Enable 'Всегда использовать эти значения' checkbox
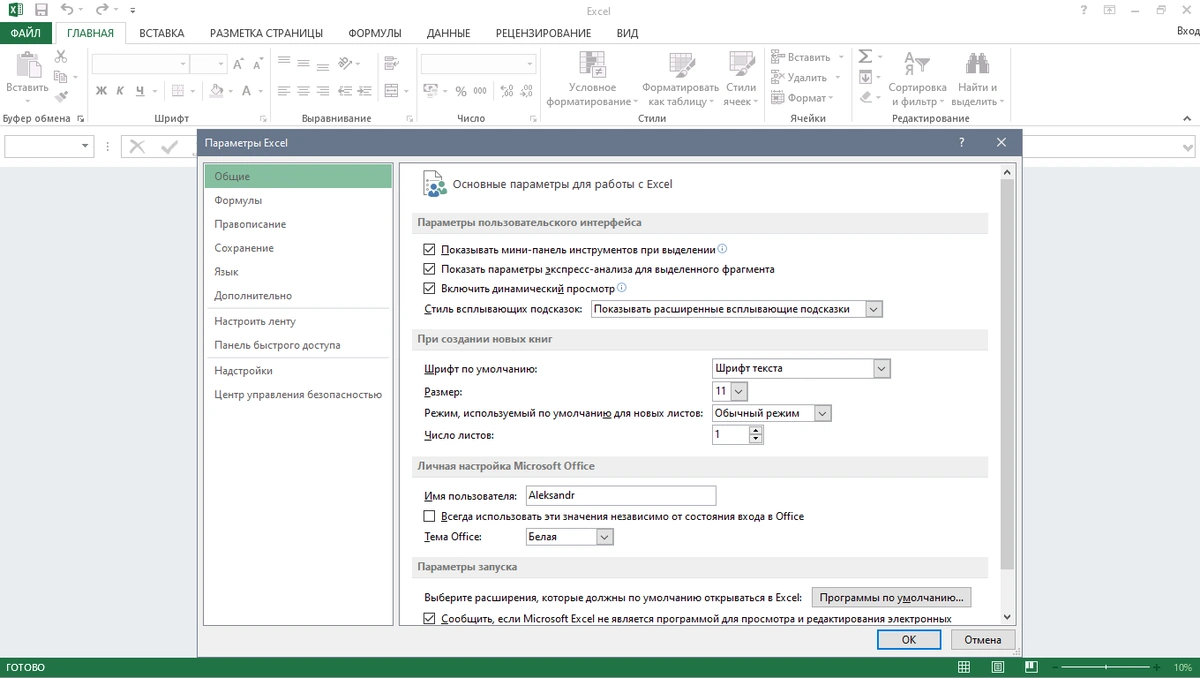This screenshot has width=1200, height=678. [430, 516]
